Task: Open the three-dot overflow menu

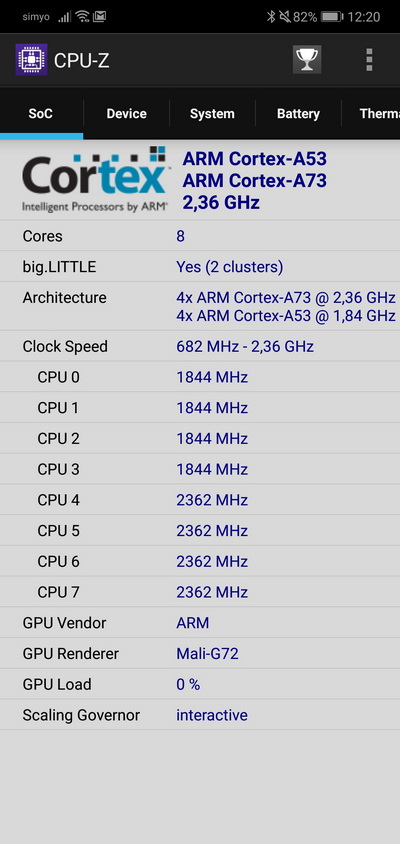Action: click(x=369, y=60)
